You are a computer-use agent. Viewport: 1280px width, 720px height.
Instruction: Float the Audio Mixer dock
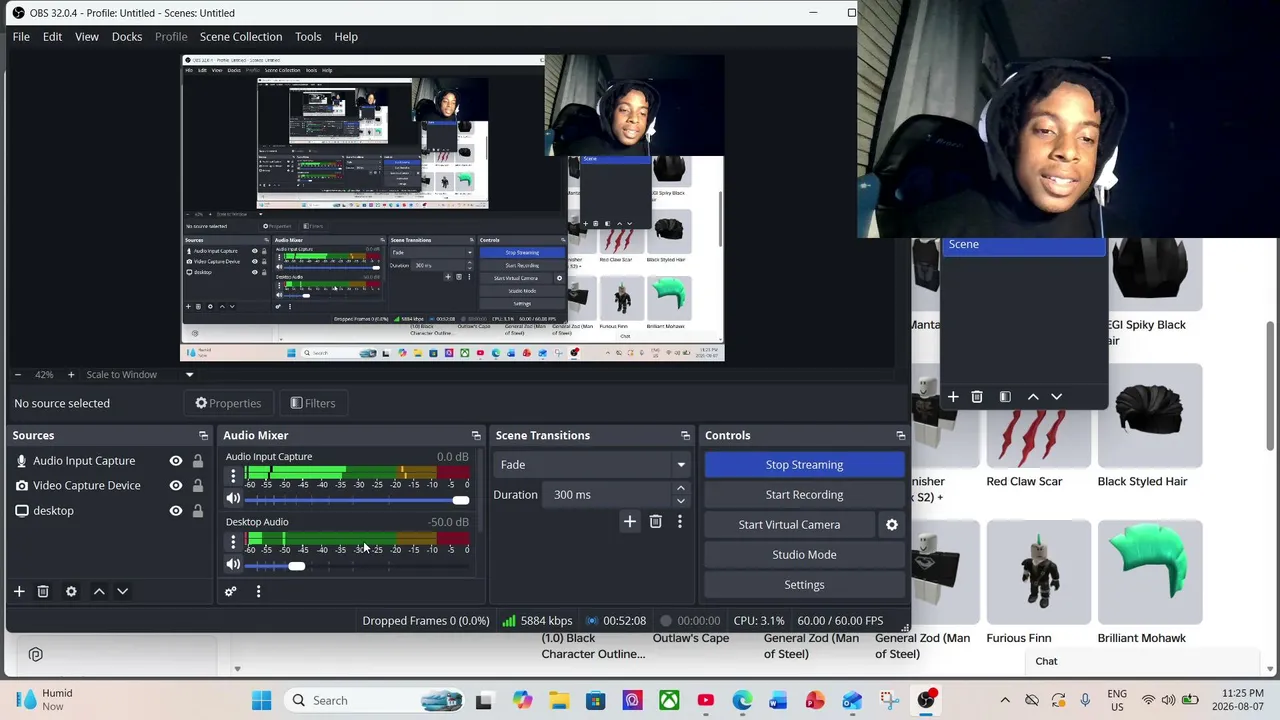[476, 435]
